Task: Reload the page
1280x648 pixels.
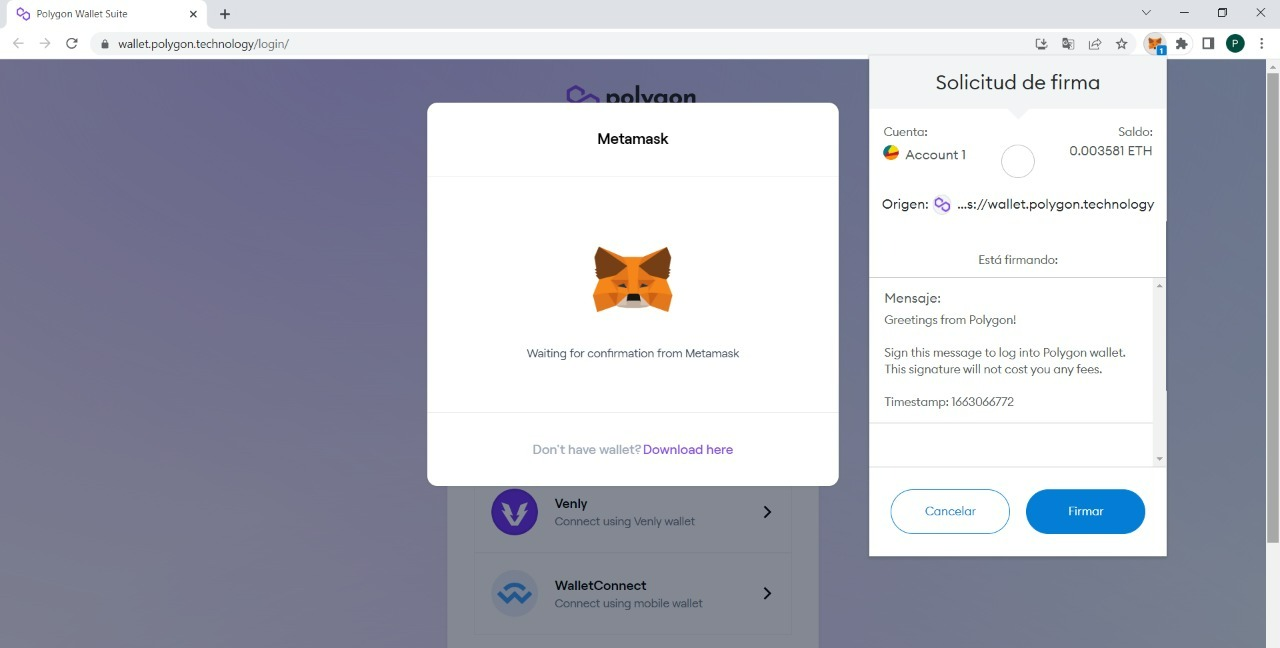Action: pyautogui.click(x=72, y=44)
